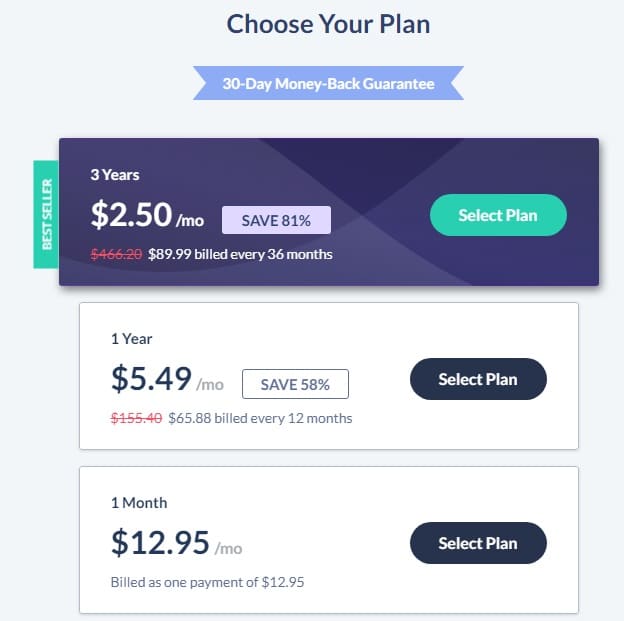Select the 1 Month plan button
The width and height of the screenshot is (624, 621).
(x=478, y=543)
